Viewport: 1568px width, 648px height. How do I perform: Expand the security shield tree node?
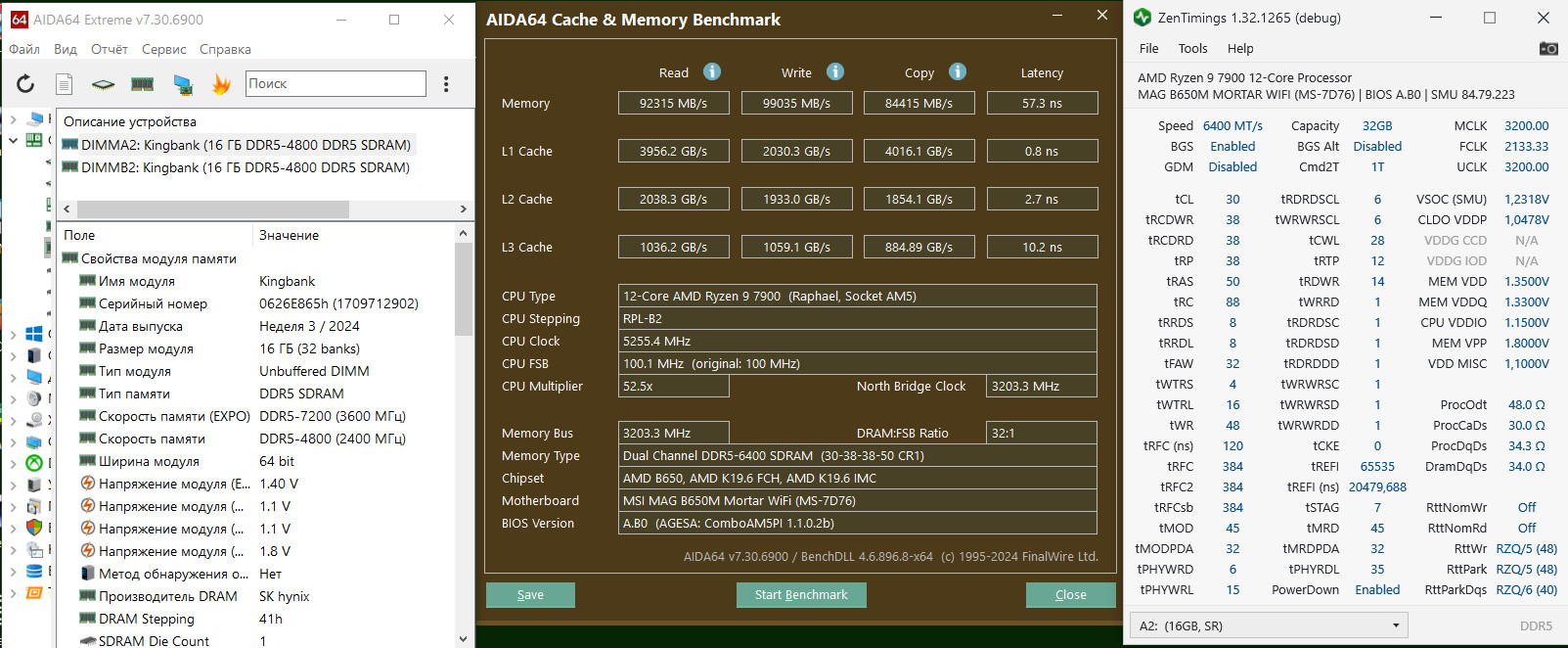(x=13, y=529)
